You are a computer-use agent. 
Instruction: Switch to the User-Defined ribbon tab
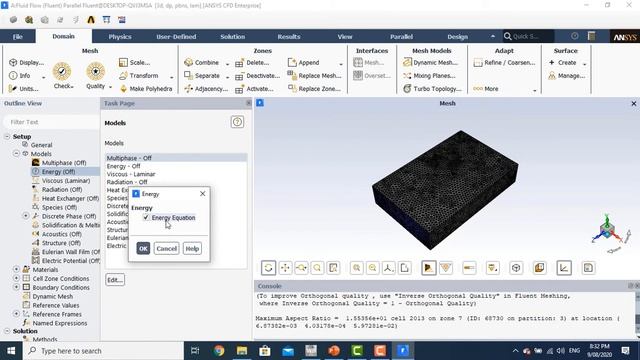pos(176,36)
